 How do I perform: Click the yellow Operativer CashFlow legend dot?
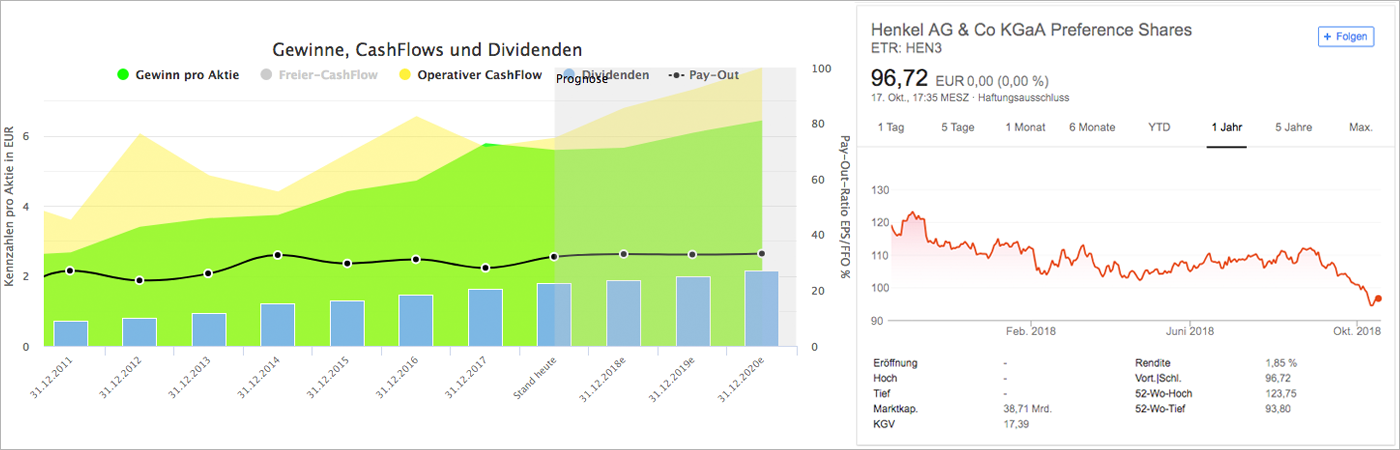coord(404,75)
